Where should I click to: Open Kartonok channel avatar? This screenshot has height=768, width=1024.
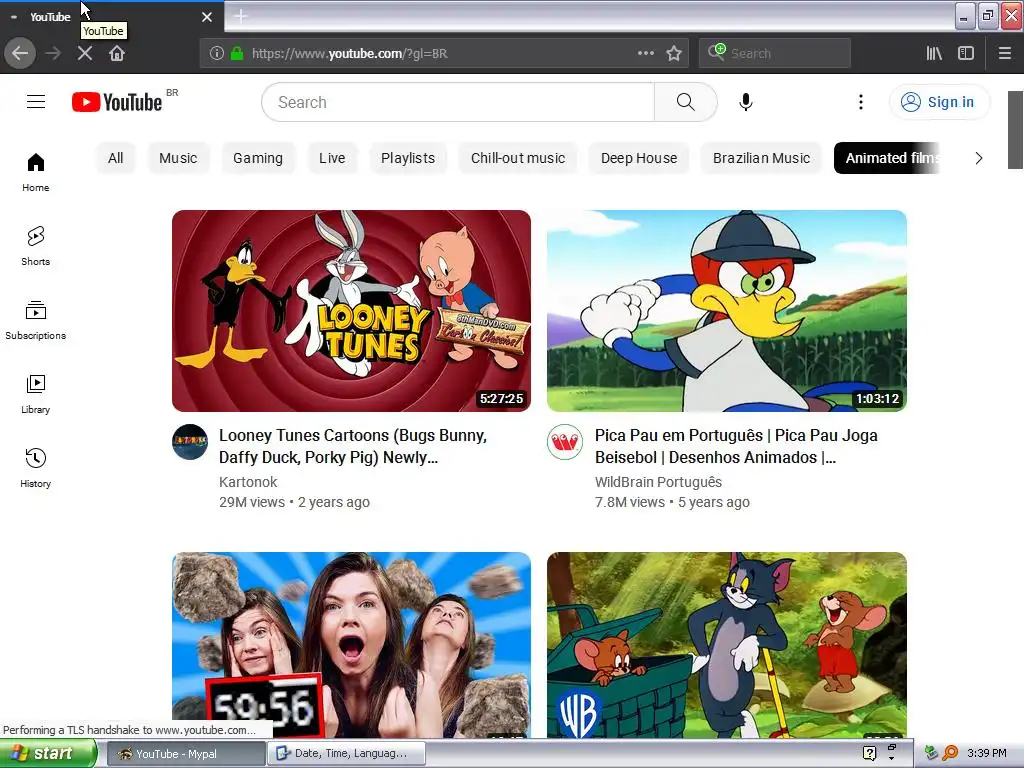190,442
